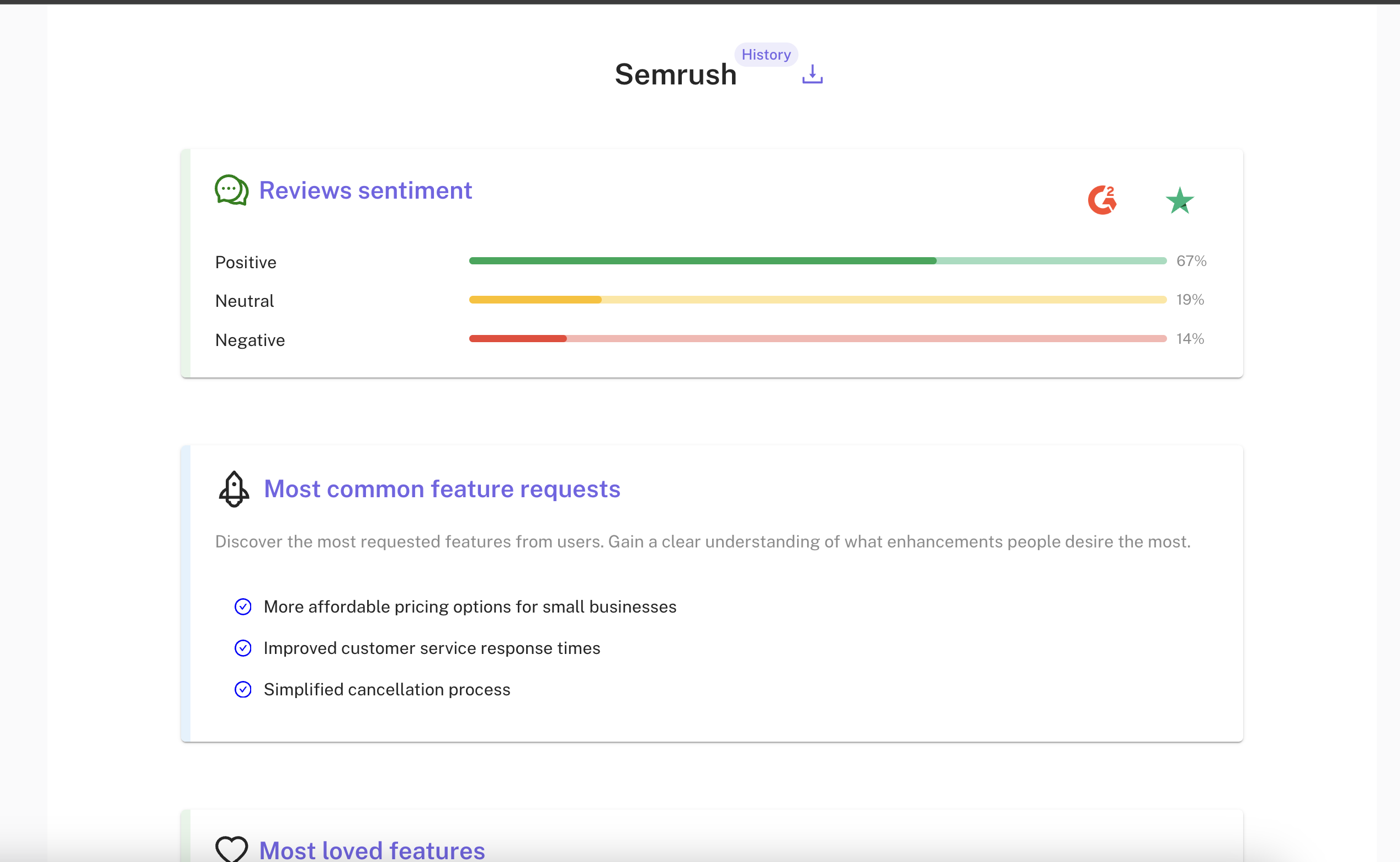
Task: Click checkmark beside simplified cancellation process
Action: pos(243,690)
